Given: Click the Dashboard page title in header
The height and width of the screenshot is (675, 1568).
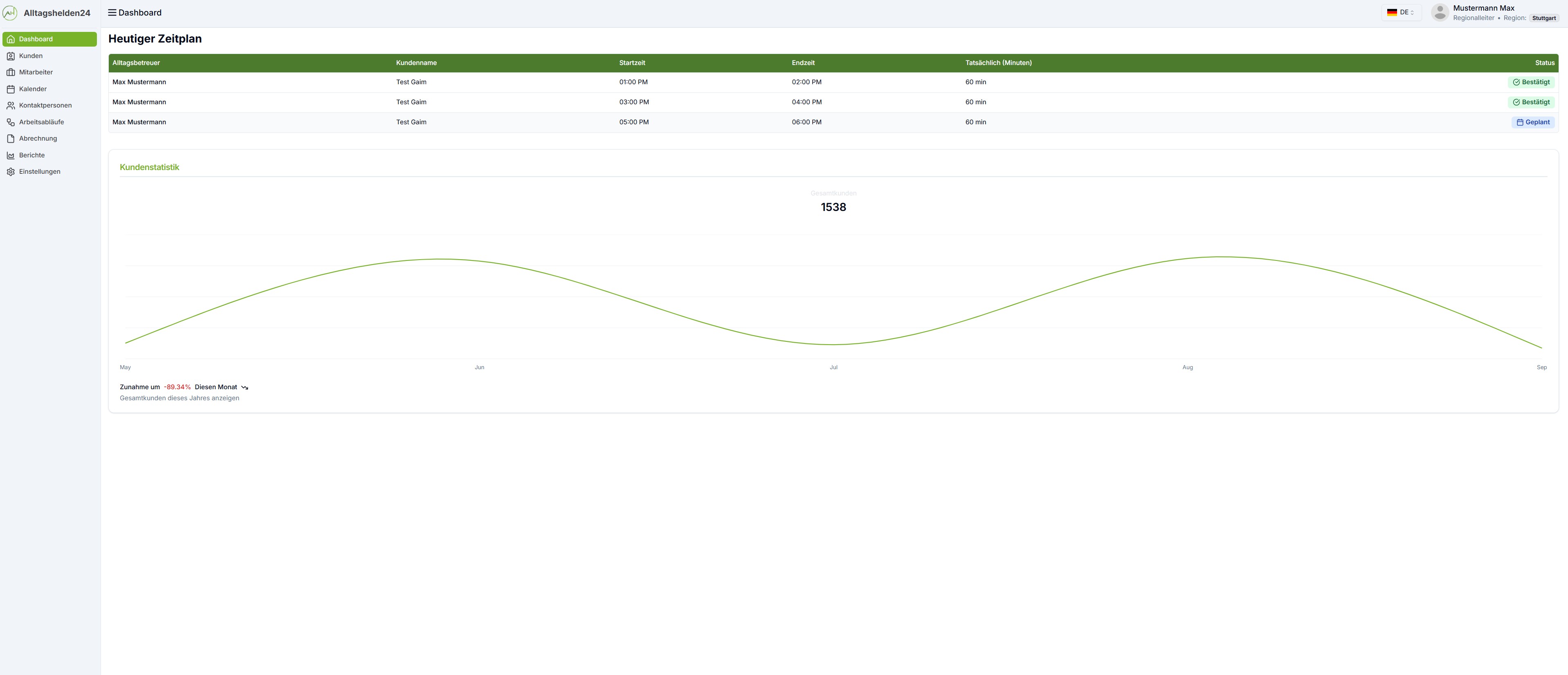Looking at the screenshot, I should click(x=140, y=13).
